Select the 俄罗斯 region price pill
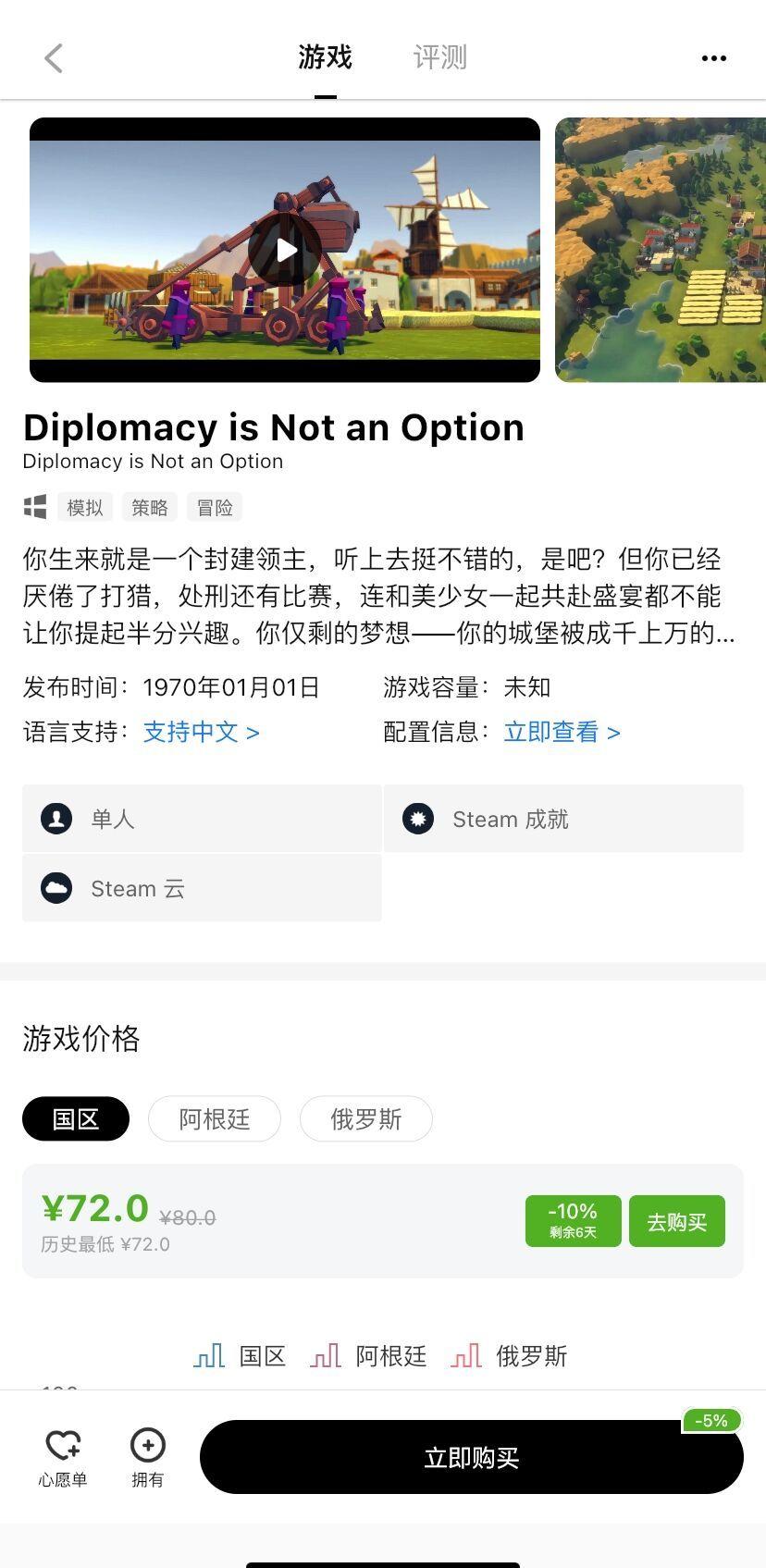The width and height of the screenshot is (766, 1568). pos(366,1119)
